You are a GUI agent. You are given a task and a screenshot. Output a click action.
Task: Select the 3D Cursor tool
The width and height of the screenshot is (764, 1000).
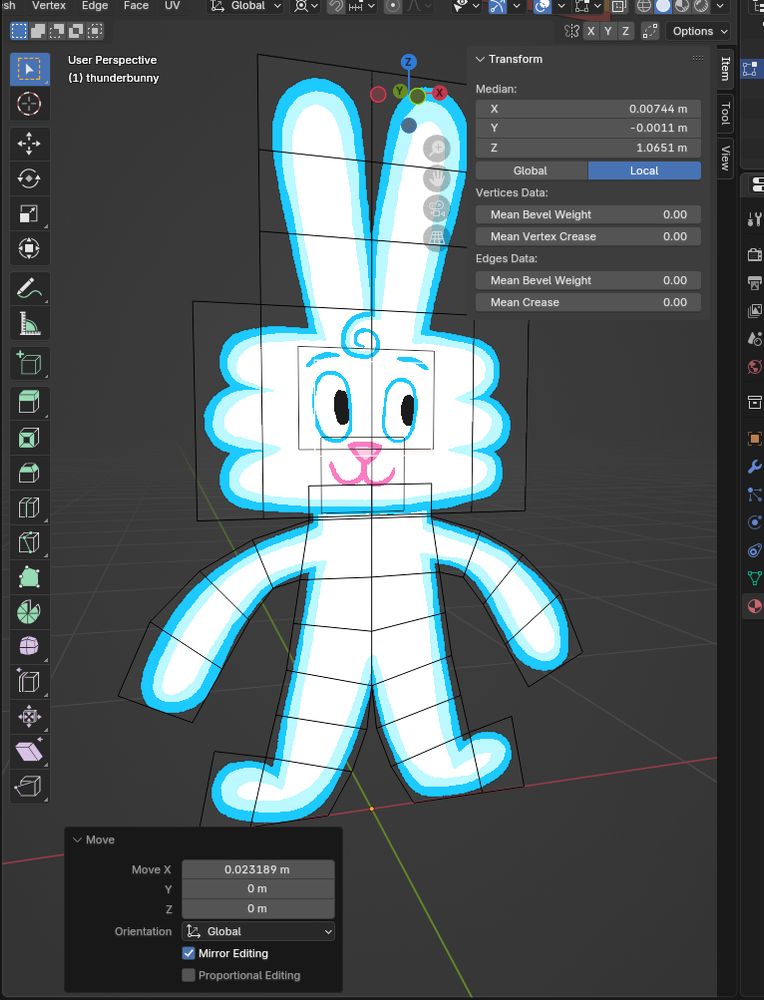tap(29, 103)
